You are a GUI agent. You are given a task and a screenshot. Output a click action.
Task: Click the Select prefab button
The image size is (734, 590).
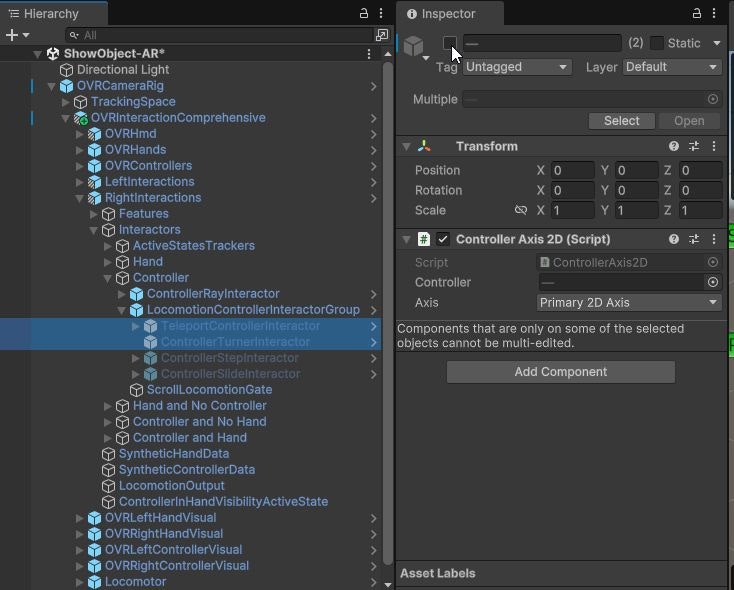point(621,121)
